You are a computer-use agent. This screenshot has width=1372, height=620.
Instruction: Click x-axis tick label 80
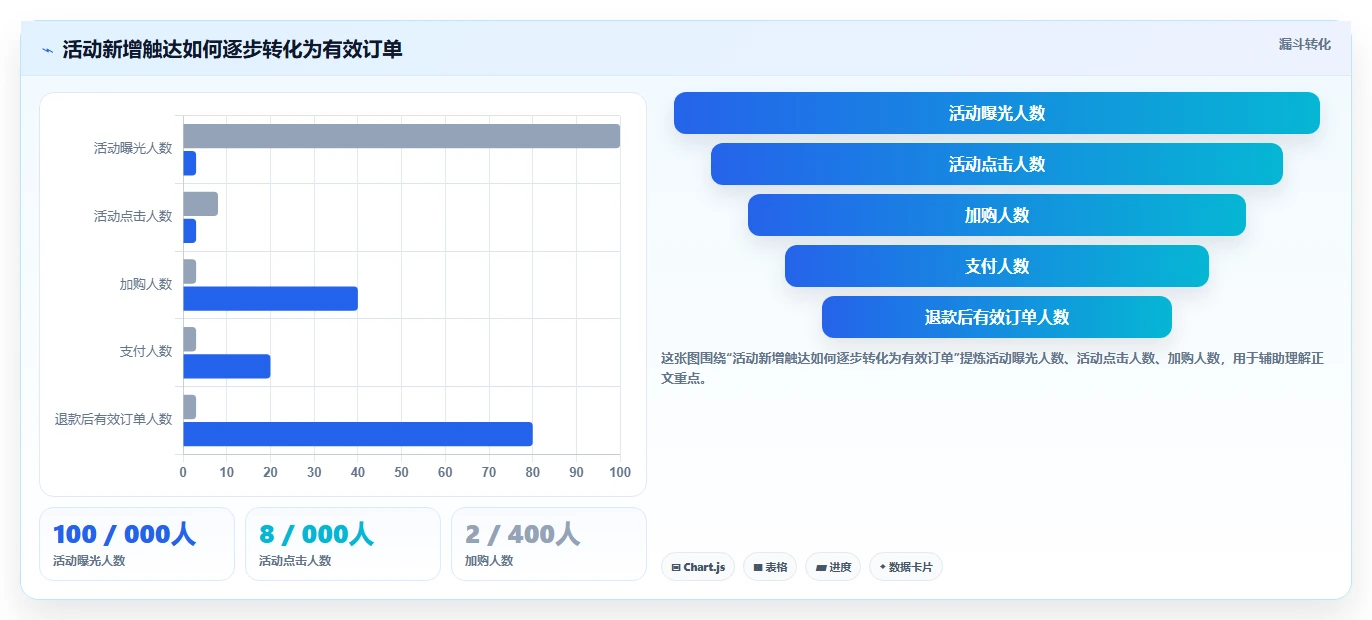(533, 472)
